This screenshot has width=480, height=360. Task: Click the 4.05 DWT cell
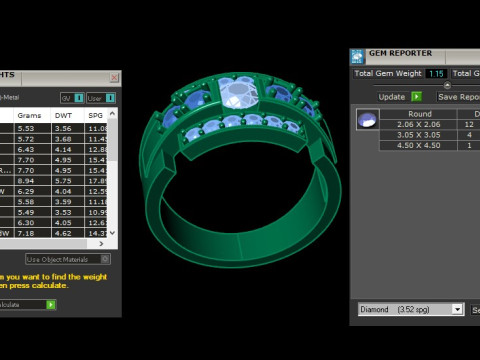pos(68,223)
